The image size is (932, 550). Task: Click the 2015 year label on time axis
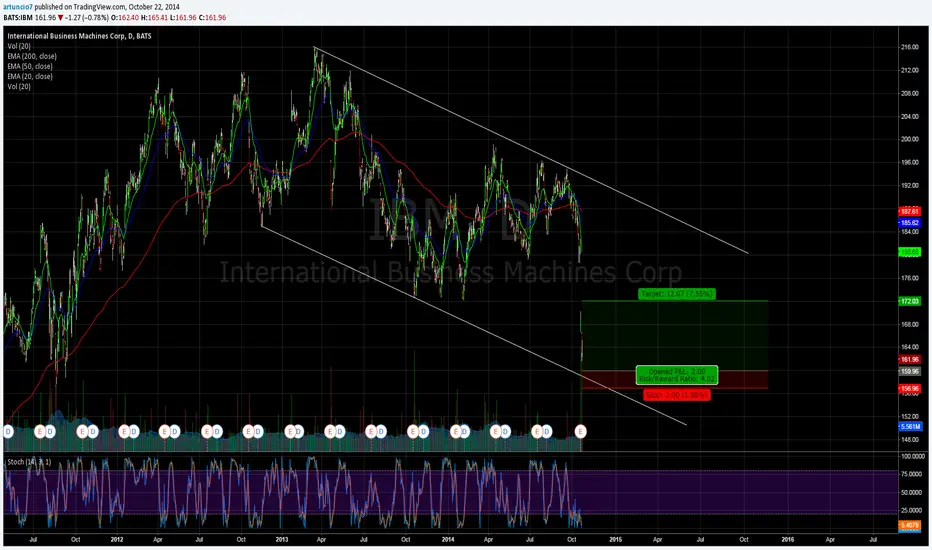[x=615, y=540]
